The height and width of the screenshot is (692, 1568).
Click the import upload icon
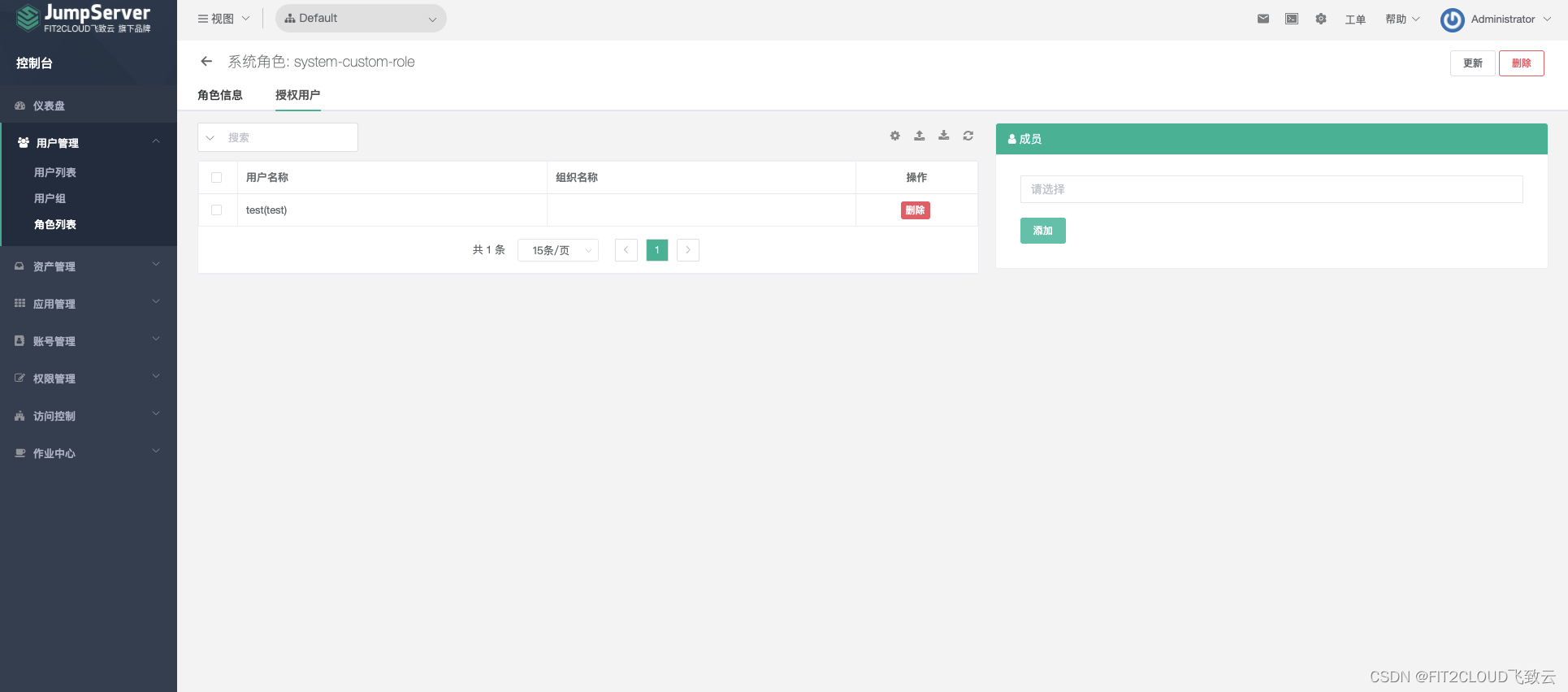pos(920,136)
